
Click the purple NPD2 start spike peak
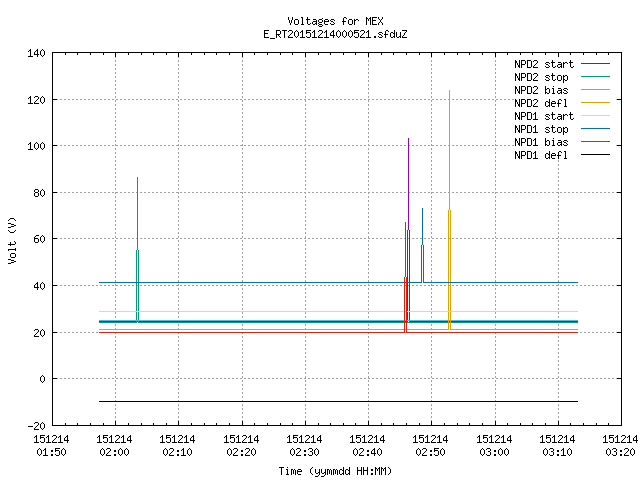point(409,140)
